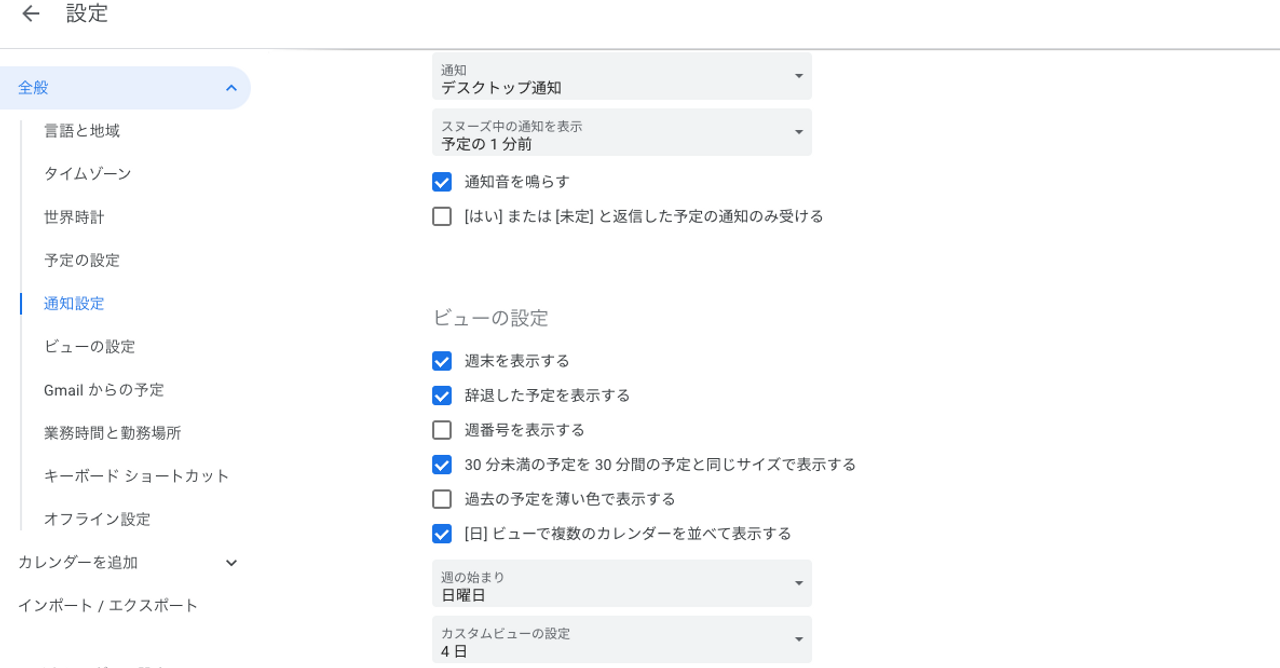1280x668 pixels.
Task: Uncheck 辞退した予定を表示する checkbox
Action: point(442,396)
